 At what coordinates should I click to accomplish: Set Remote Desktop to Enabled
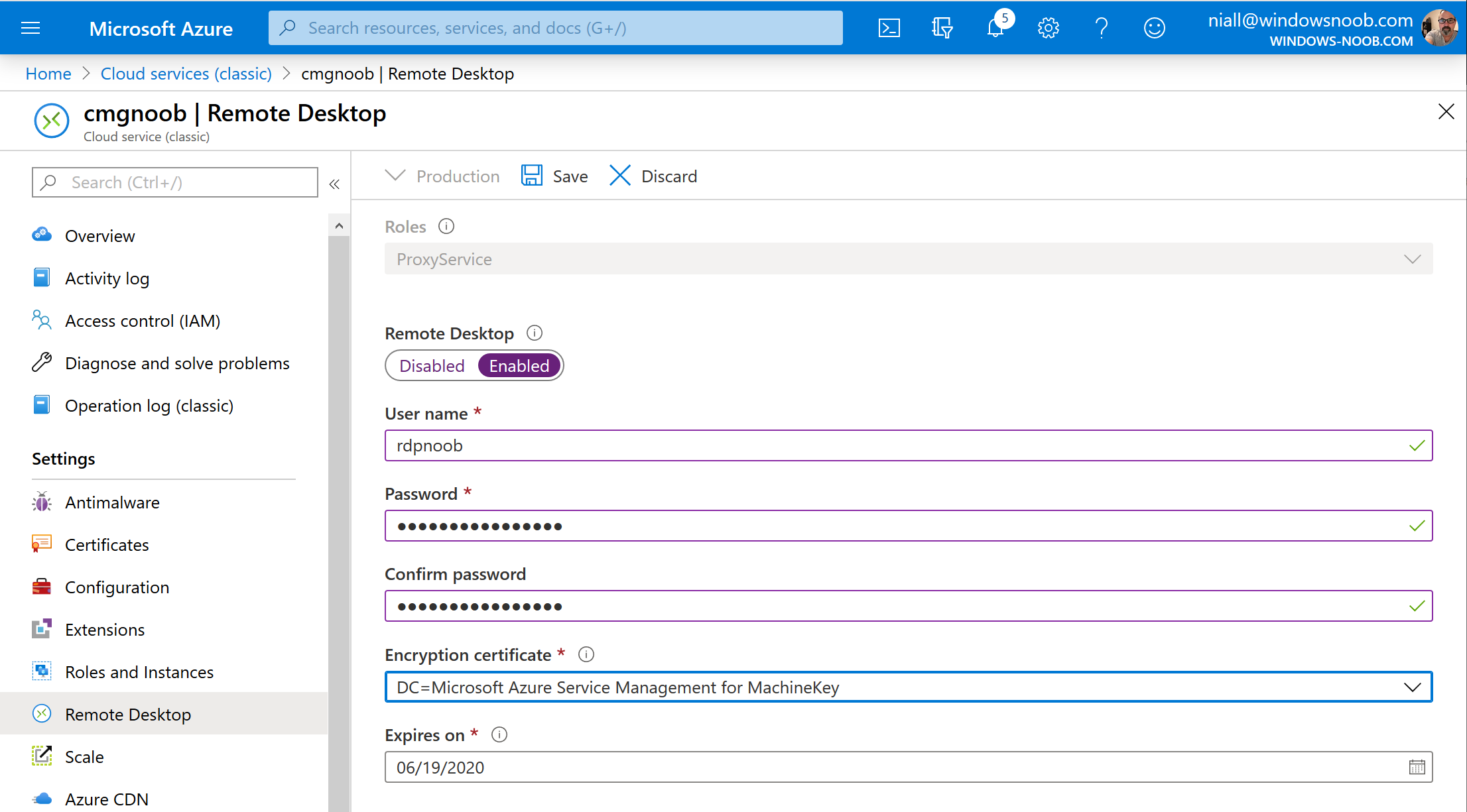pyautogui.click(x=519, y=366)
